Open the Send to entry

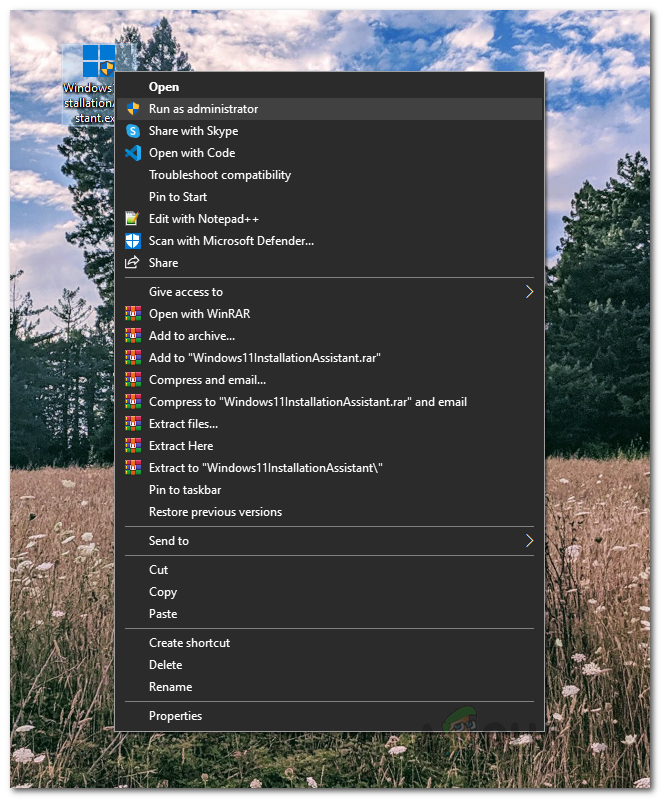coord(329,541)
